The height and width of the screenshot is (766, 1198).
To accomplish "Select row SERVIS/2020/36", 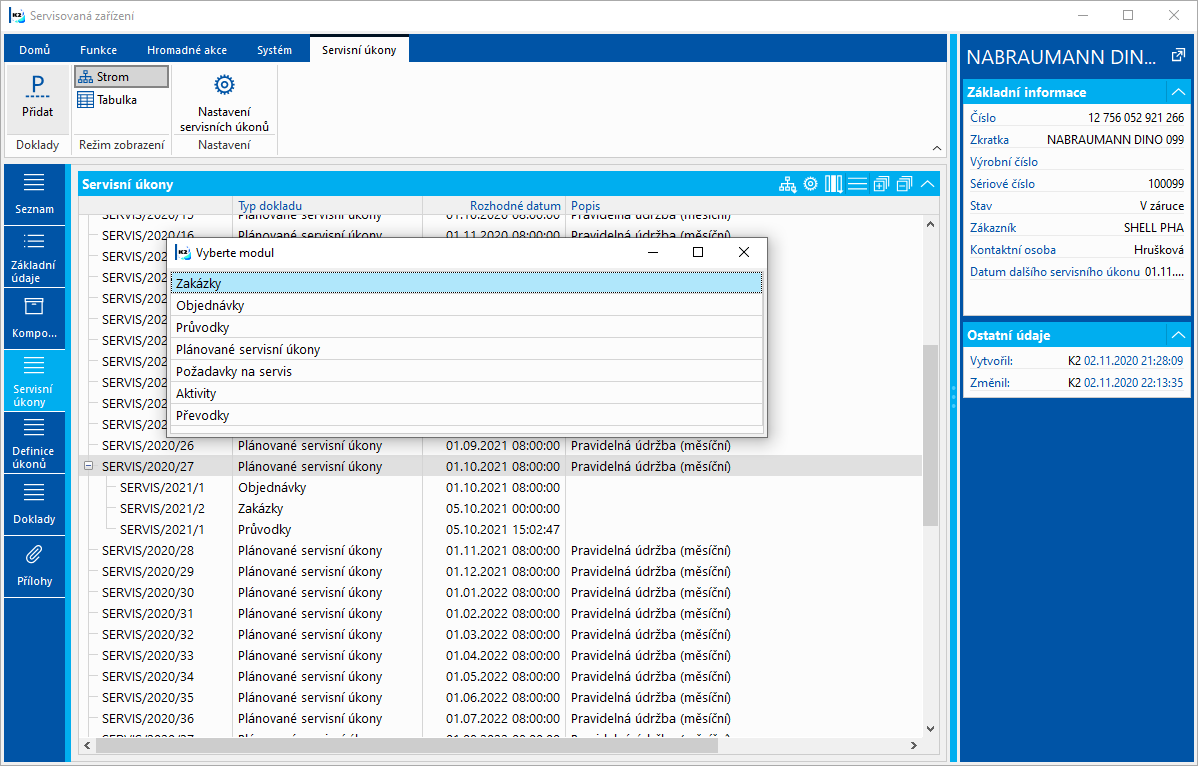I will pos(500,719).
